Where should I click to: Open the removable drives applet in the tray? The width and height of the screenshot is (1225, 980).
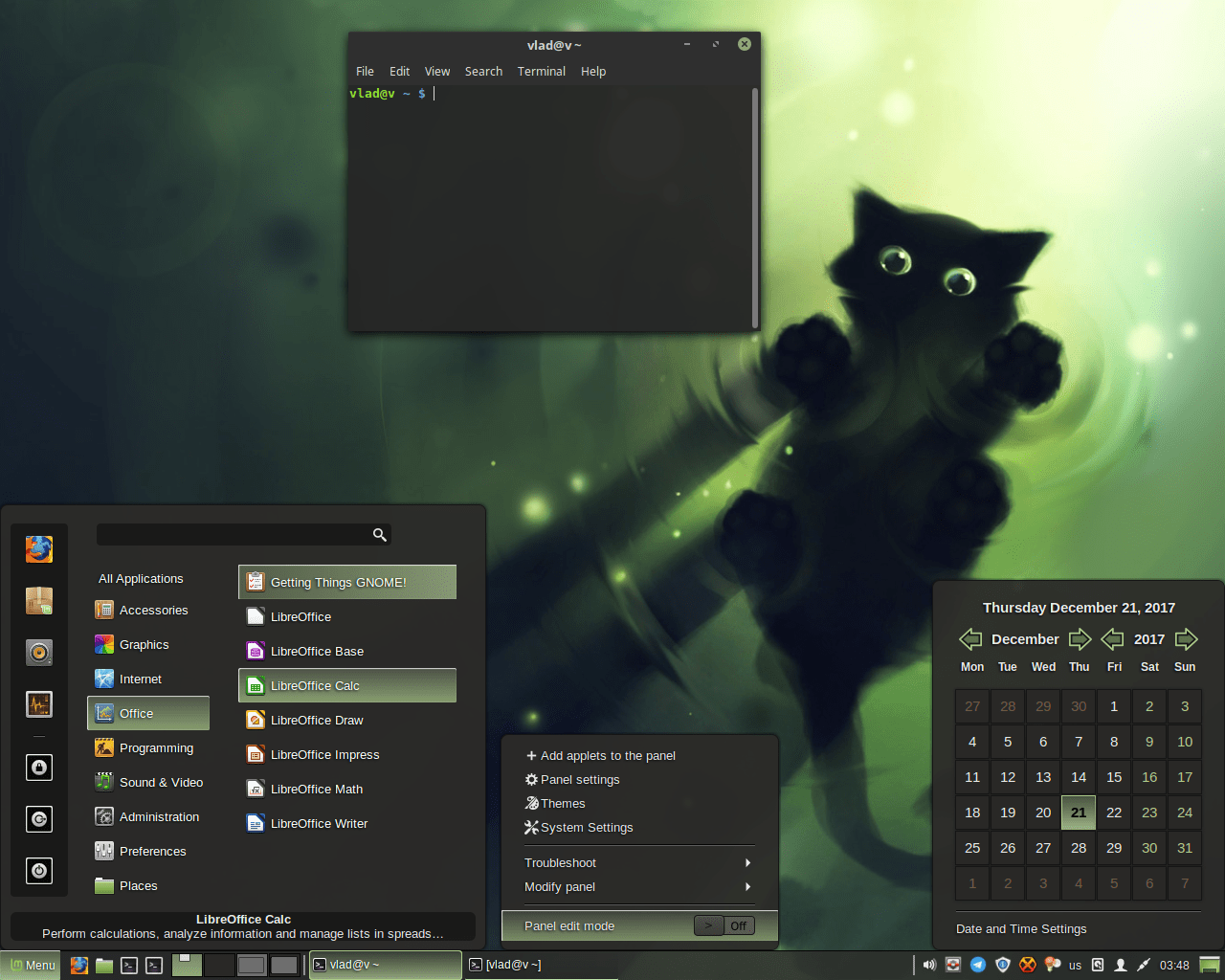coord(1098,965)
